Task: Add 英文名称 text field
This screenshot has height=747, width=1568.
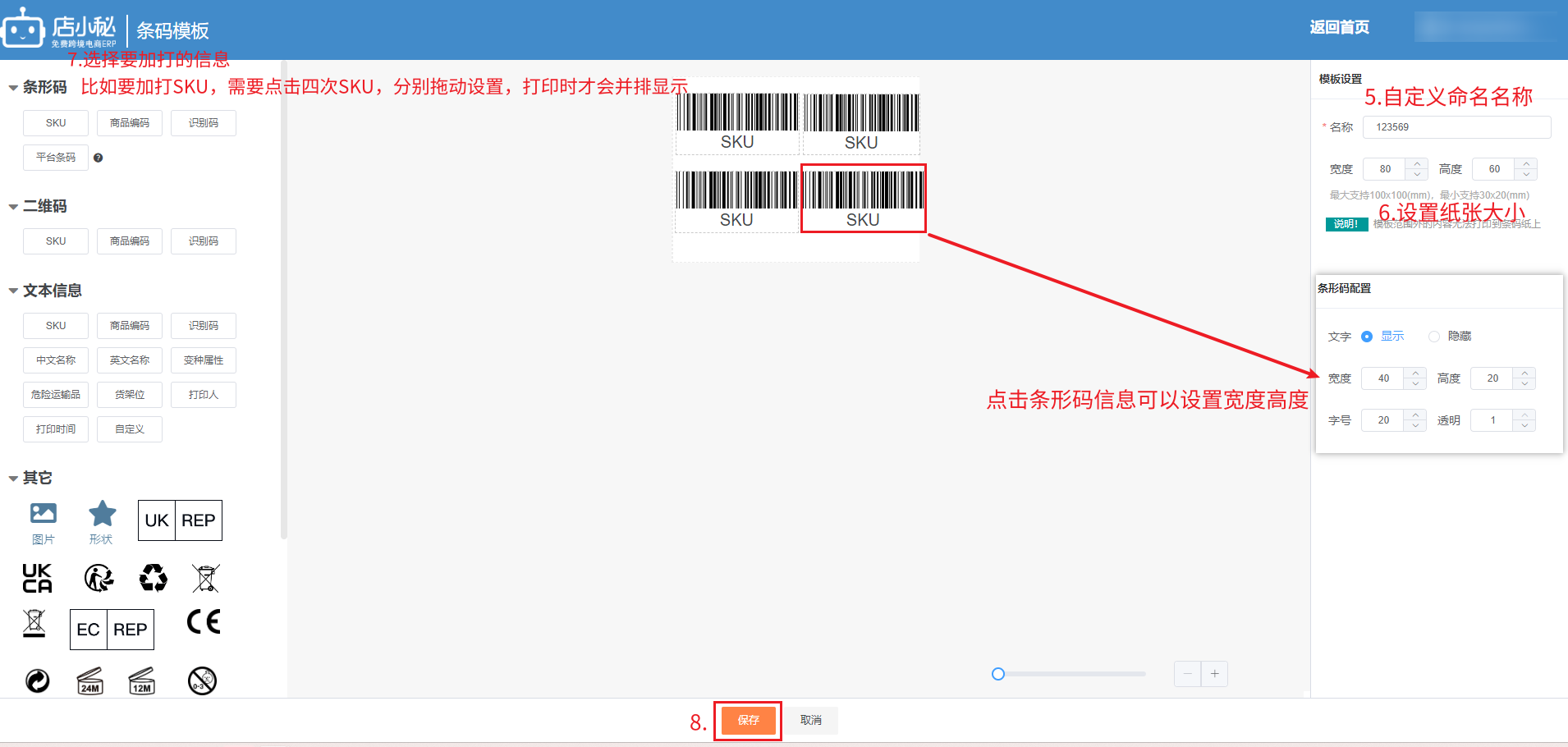Action: (130, 360)
